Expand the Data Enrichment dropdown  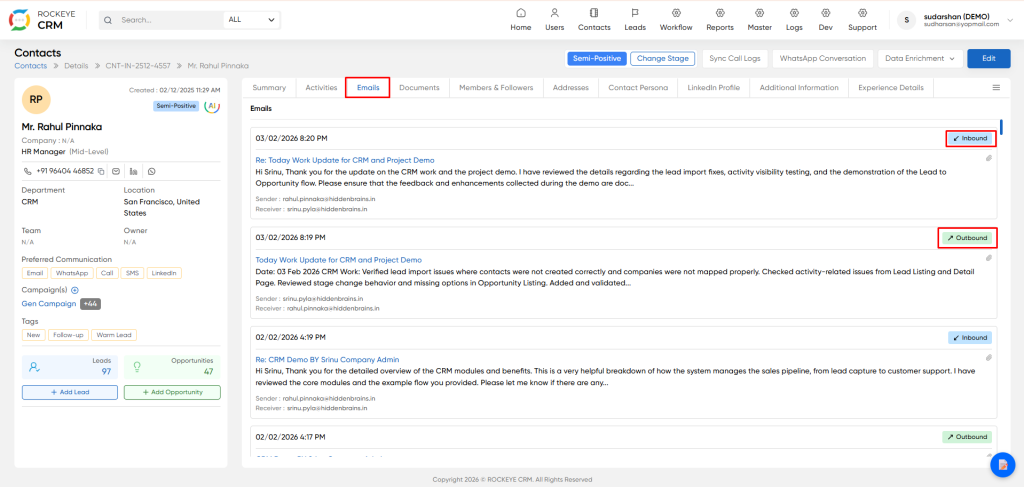point(920,58)
